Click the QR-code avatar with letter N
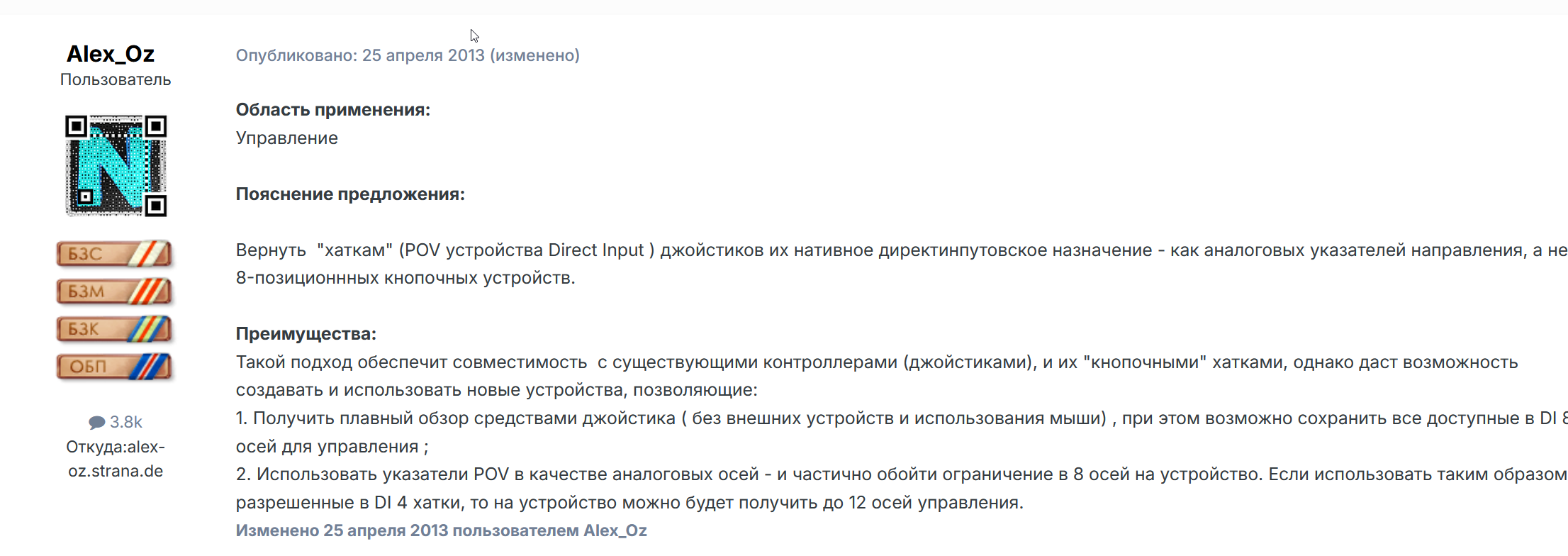 [116, 166]
